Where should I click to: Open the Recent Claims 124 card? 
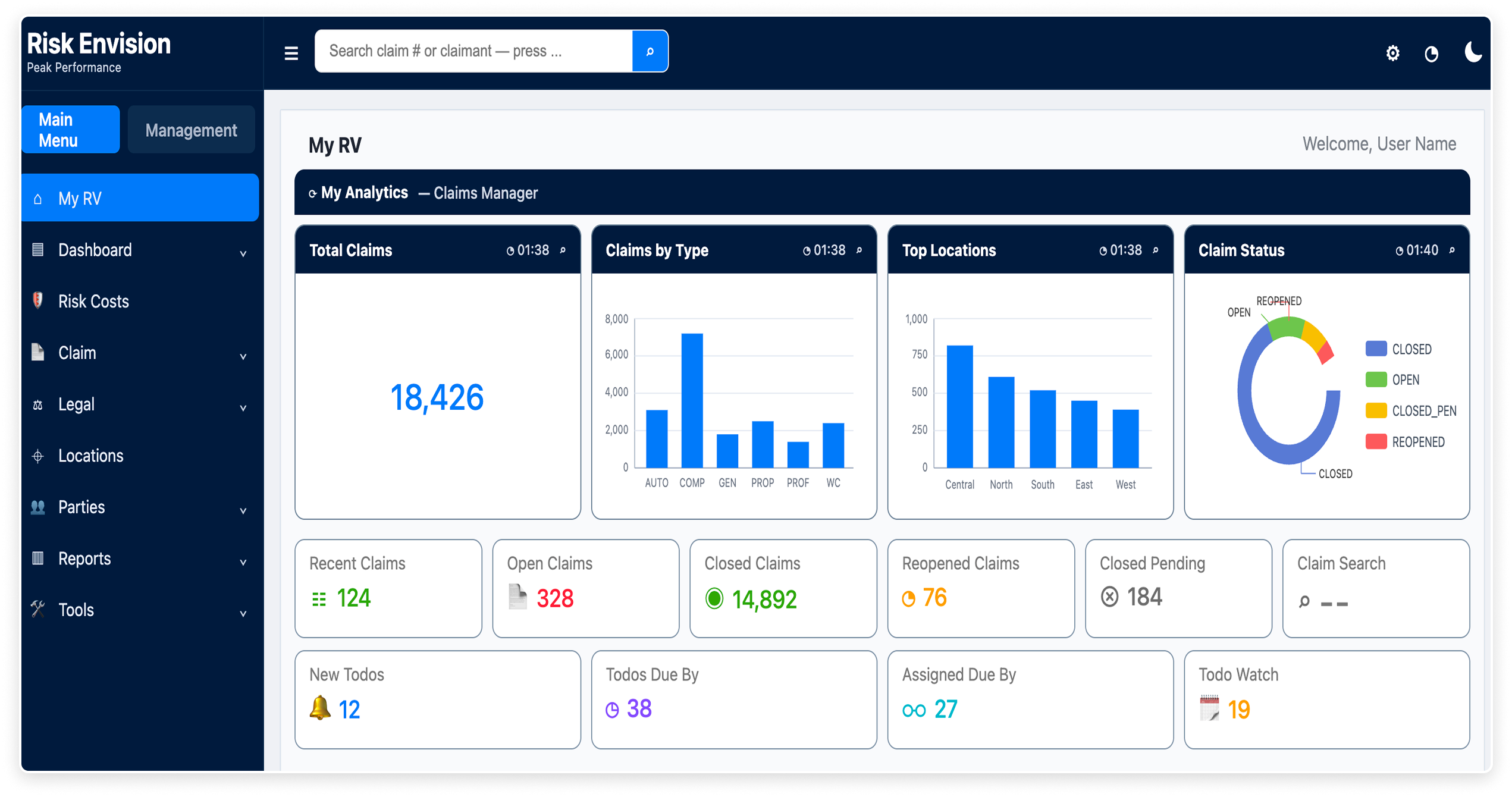(x=388, y=588)
